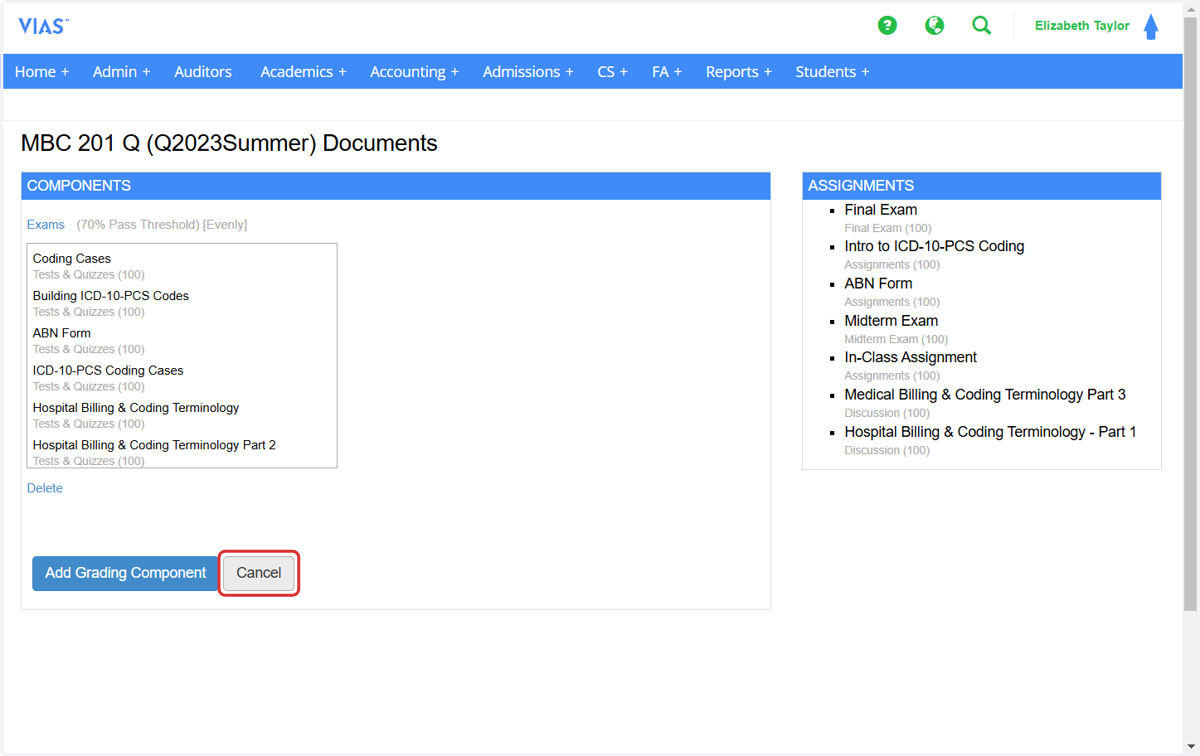Open the Exams component link
This screenshot has width=1200, height=756.
click(x=46, y=225)
